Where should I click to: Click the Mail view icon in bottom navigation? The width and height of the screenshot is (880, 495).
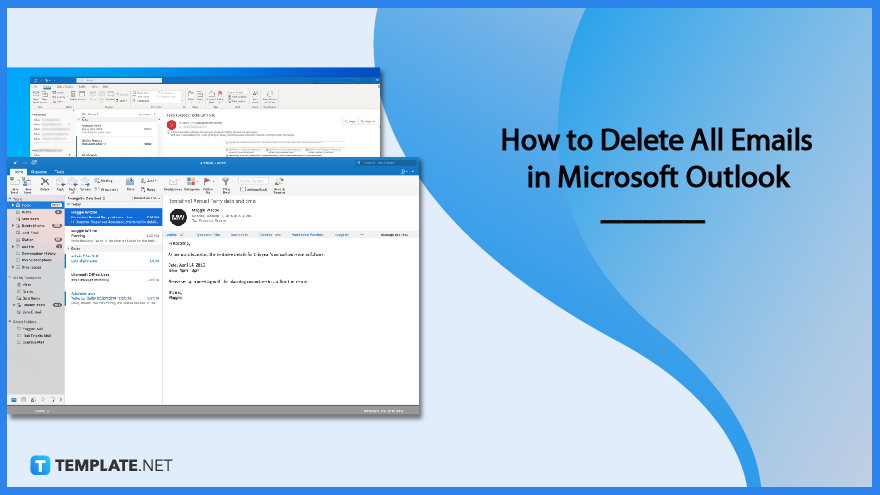[13, 399]
